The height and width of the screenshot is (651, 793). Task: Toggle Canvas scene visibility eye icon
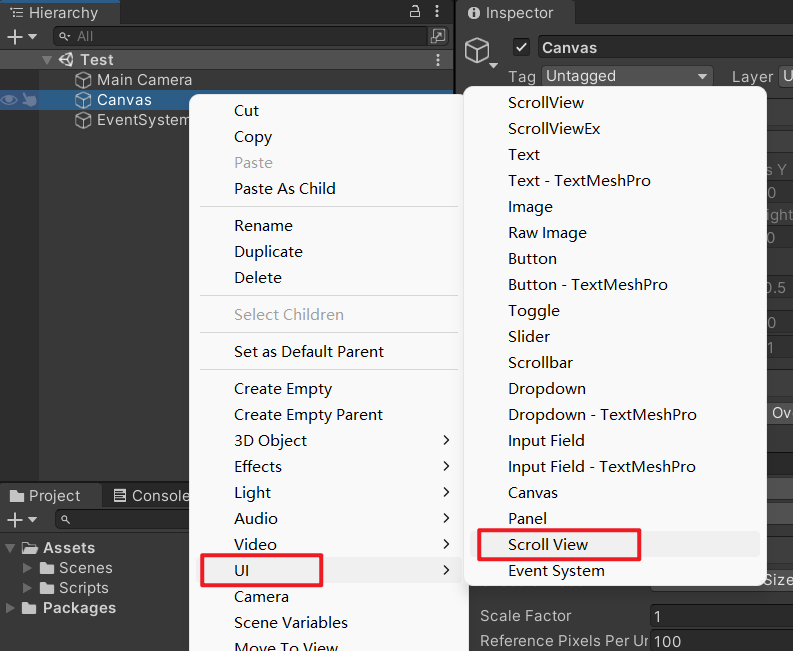(x=9, y=100)
